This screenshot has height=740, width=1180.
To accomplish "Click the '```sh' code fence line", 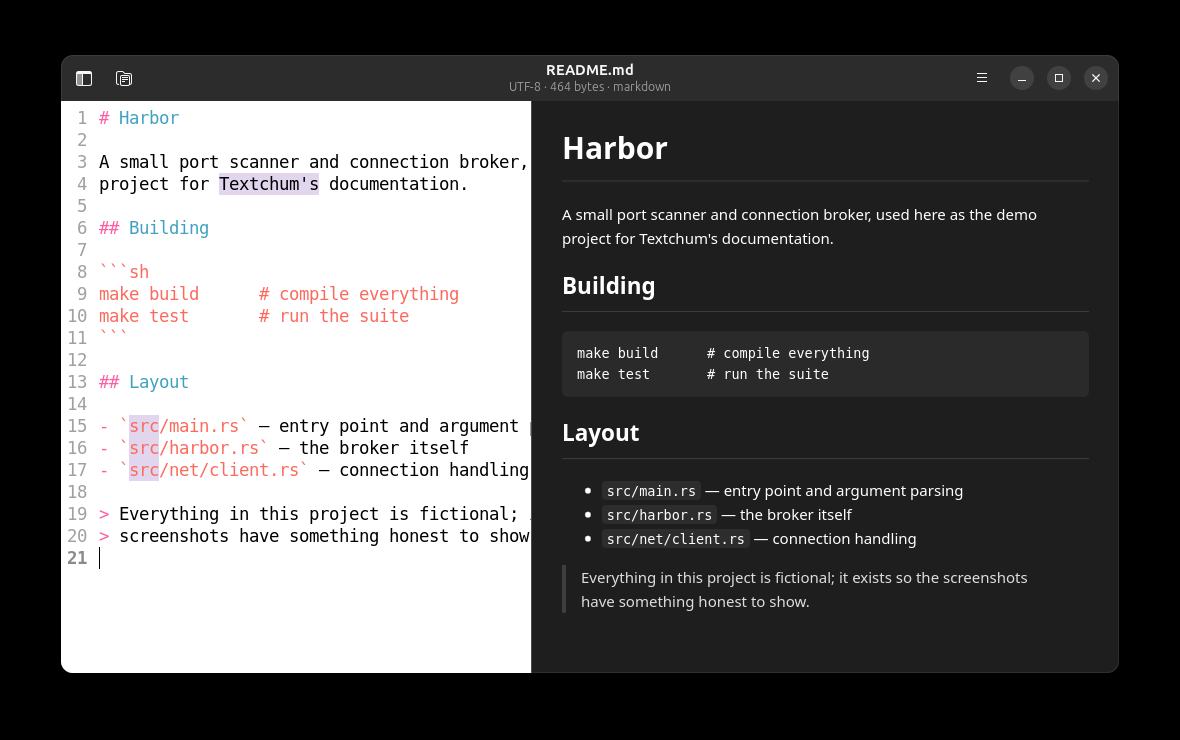I will (x=124, y=272).
